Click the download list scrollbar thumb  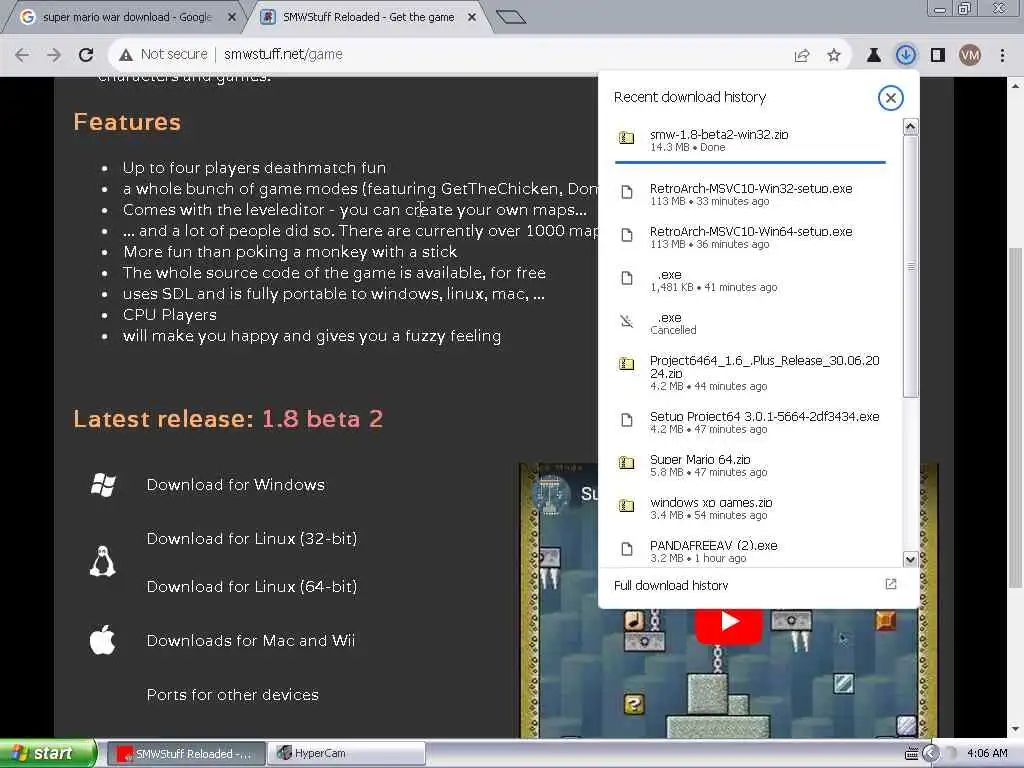click(x=910, y=266)
